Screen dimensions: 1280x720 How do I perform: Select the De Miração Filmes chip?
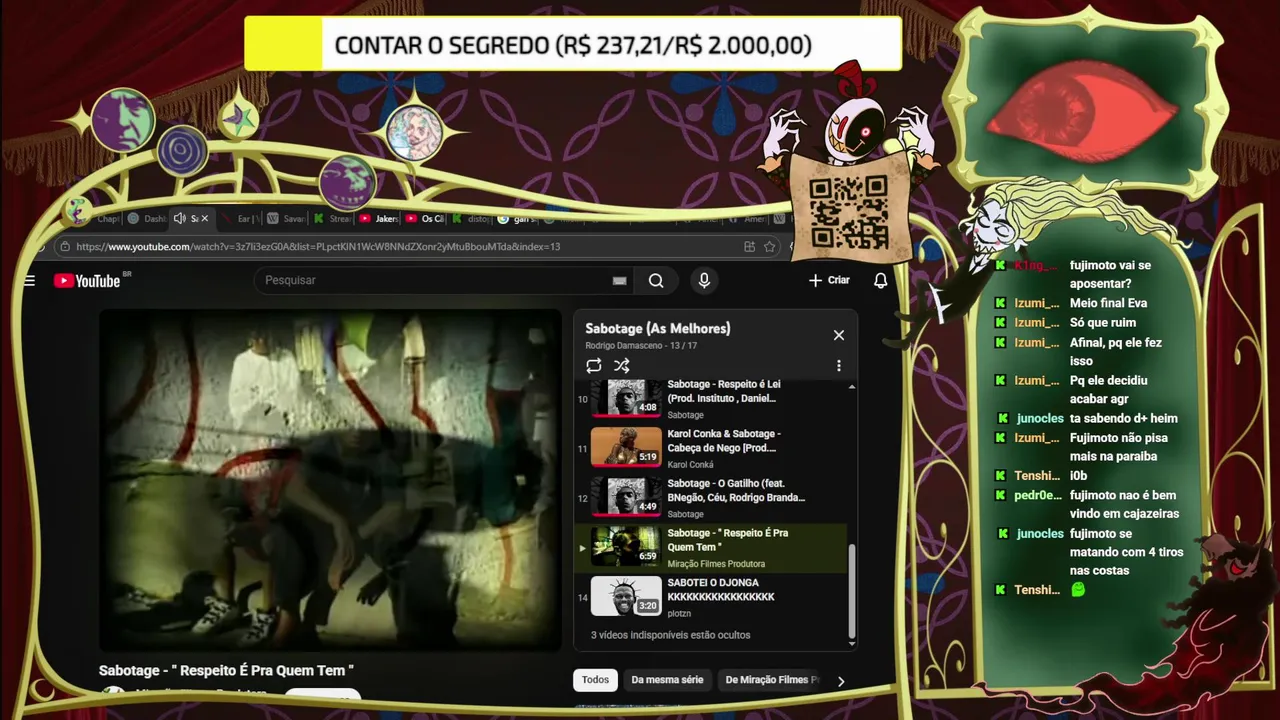(771, 680)
